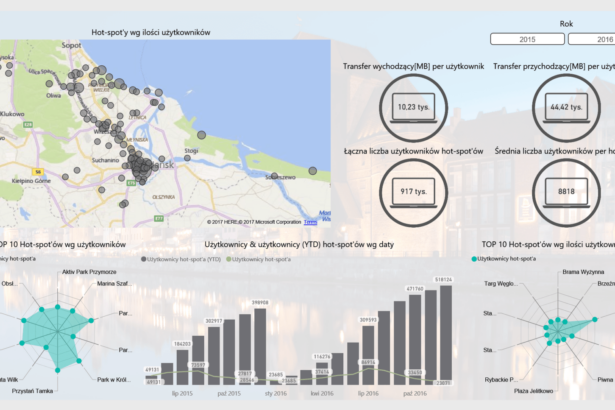Click the Park w Król... radar label
The width and height of the screenshot is (615, 410).
(114, 379)
